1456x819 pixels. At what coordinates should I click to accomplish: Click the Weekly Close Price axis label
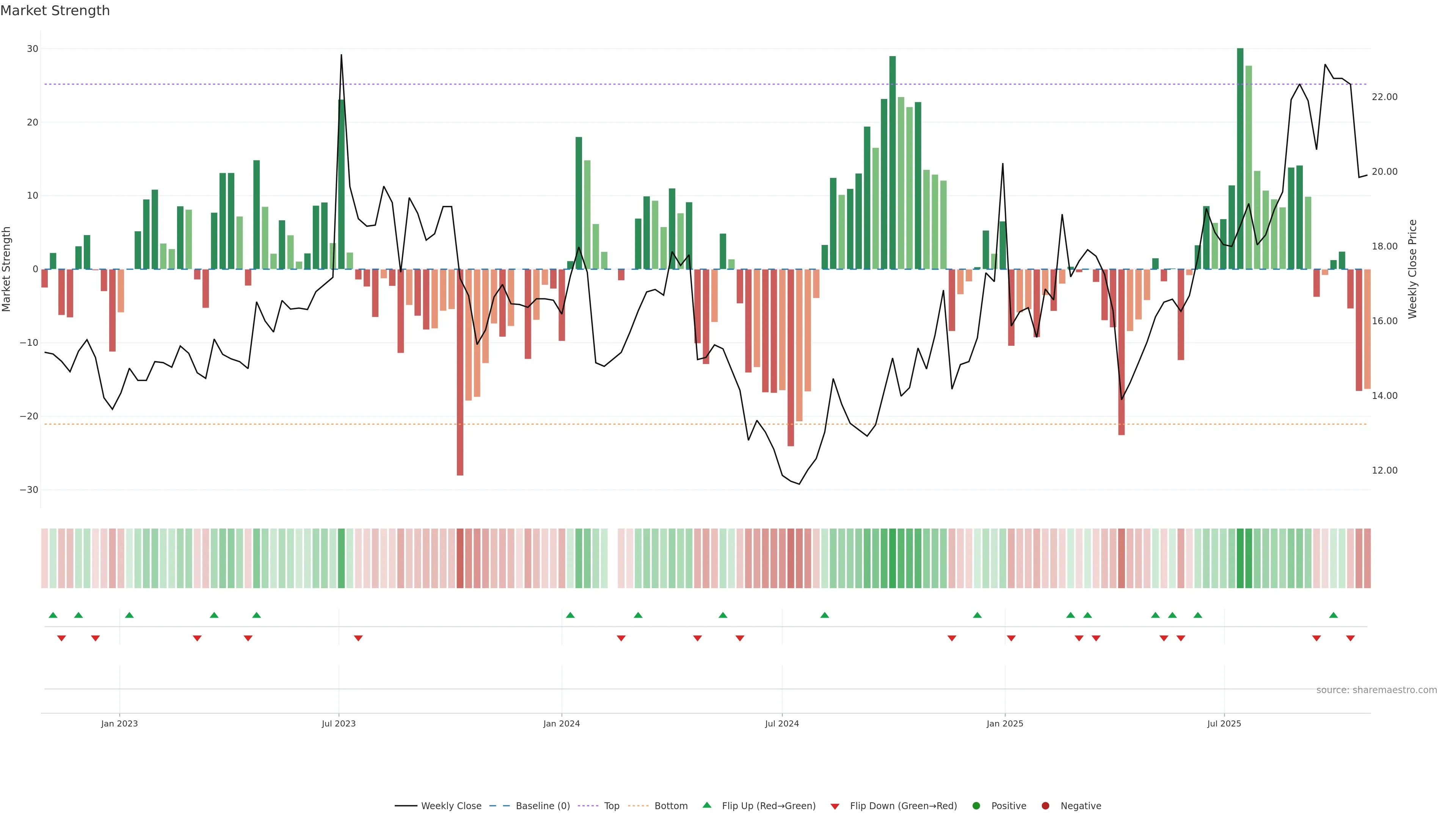point(1412,269)
